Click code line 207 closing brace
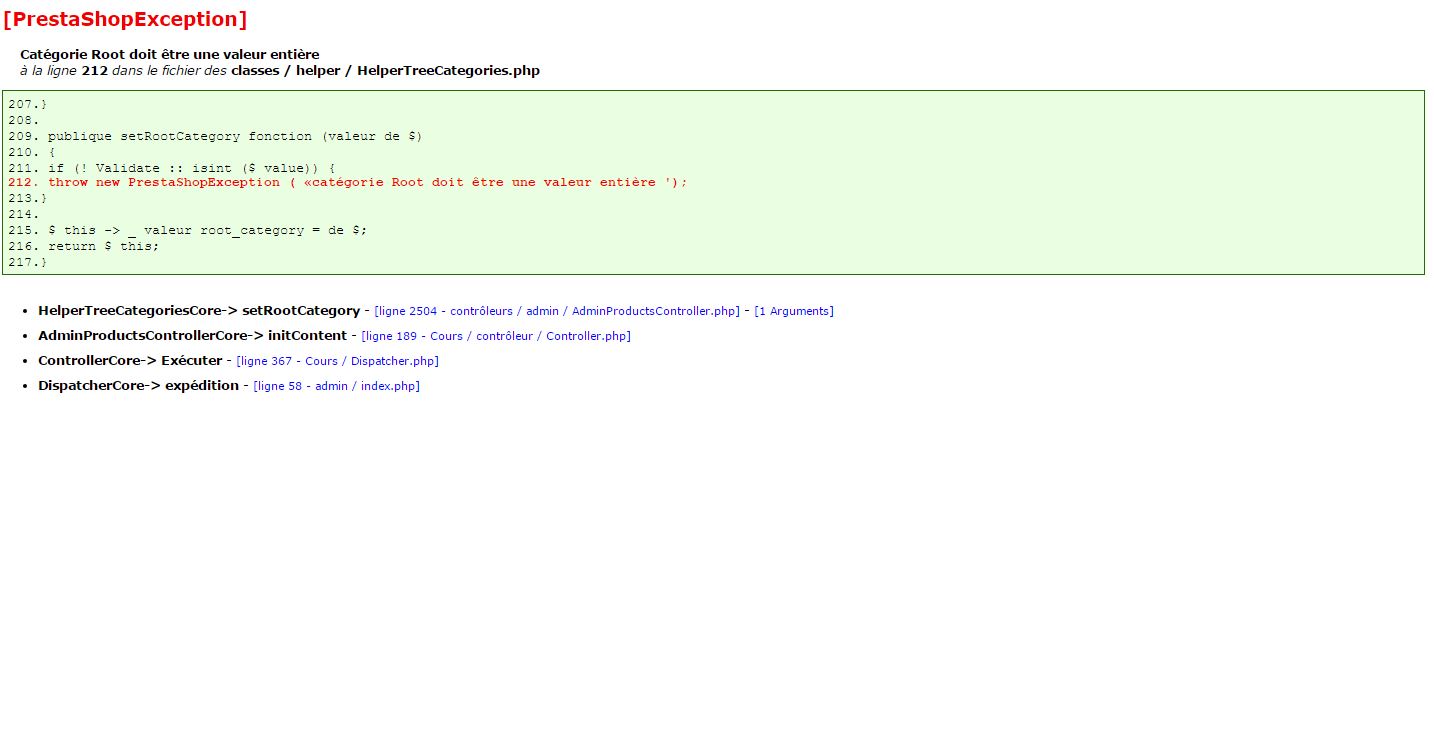Screen dimensions: 1434x732 pyautogui.click(x=28, y=104)
